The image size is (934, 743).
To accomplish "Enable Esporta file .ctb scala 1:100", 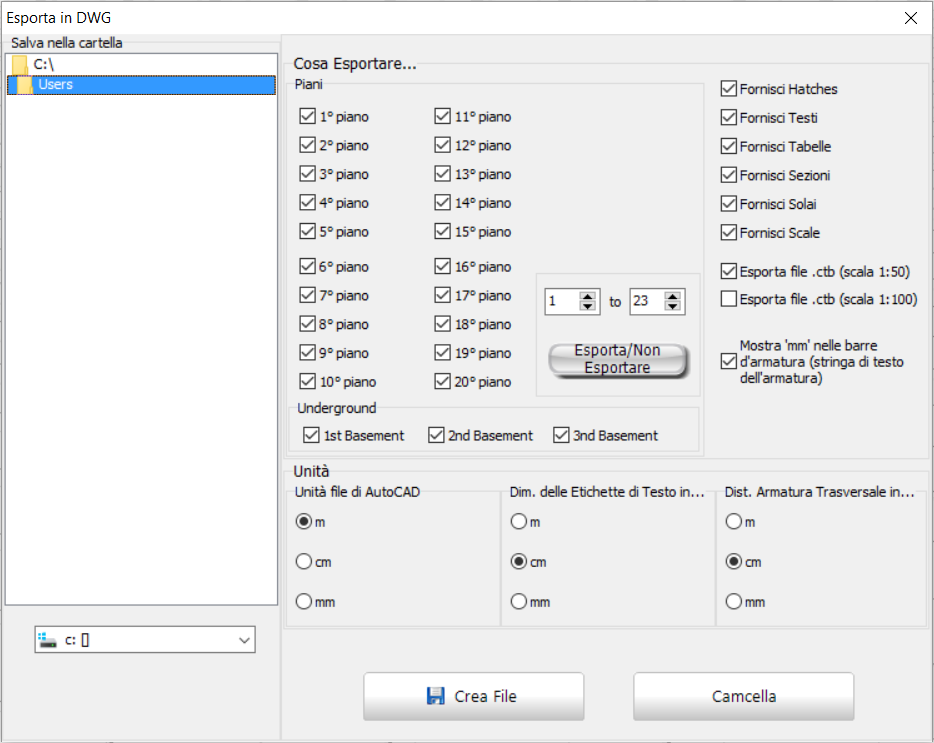I will [x=729, y=299].
